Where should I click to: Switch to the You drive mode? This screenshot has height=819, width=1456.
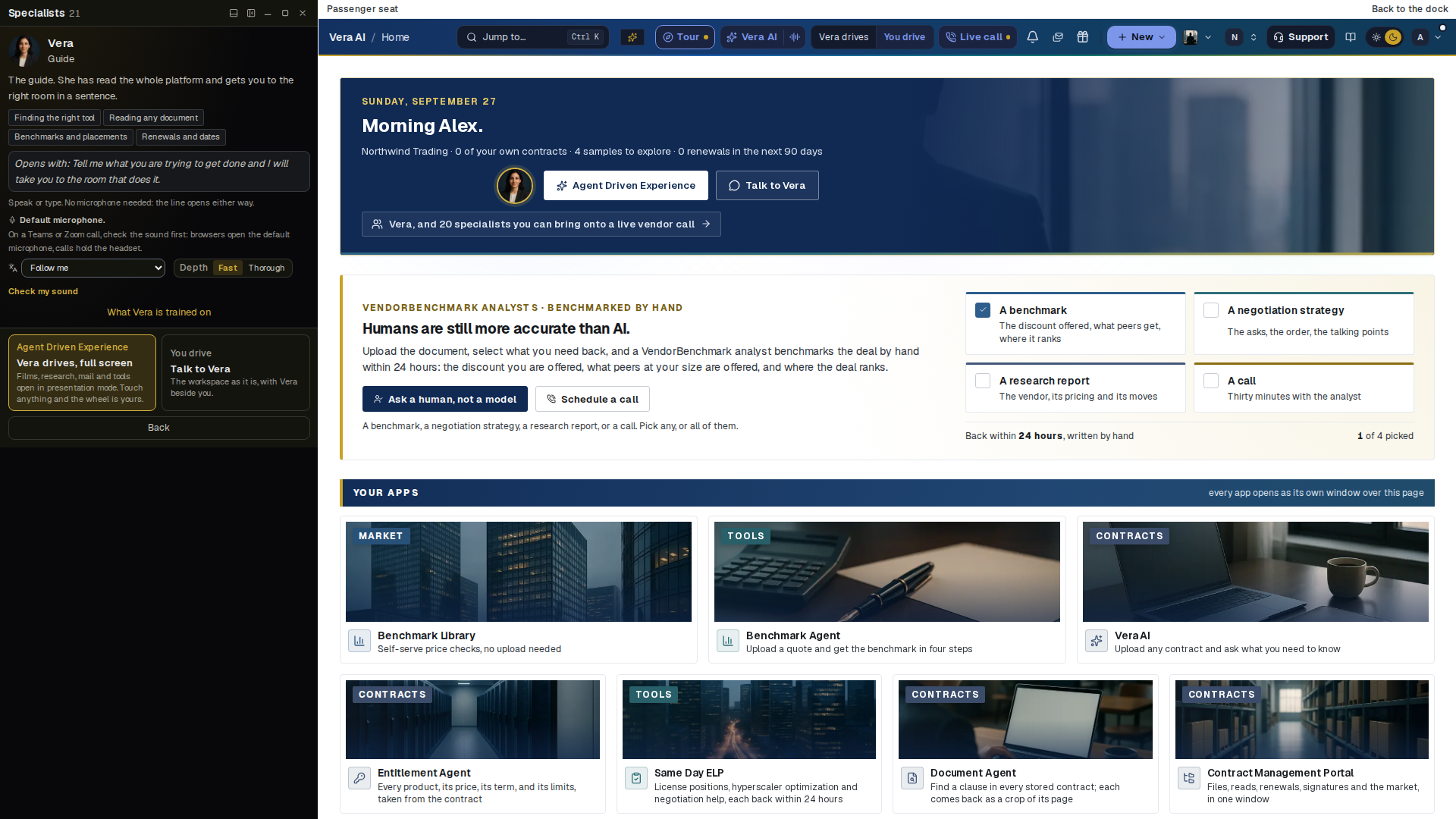coord(904,37)
